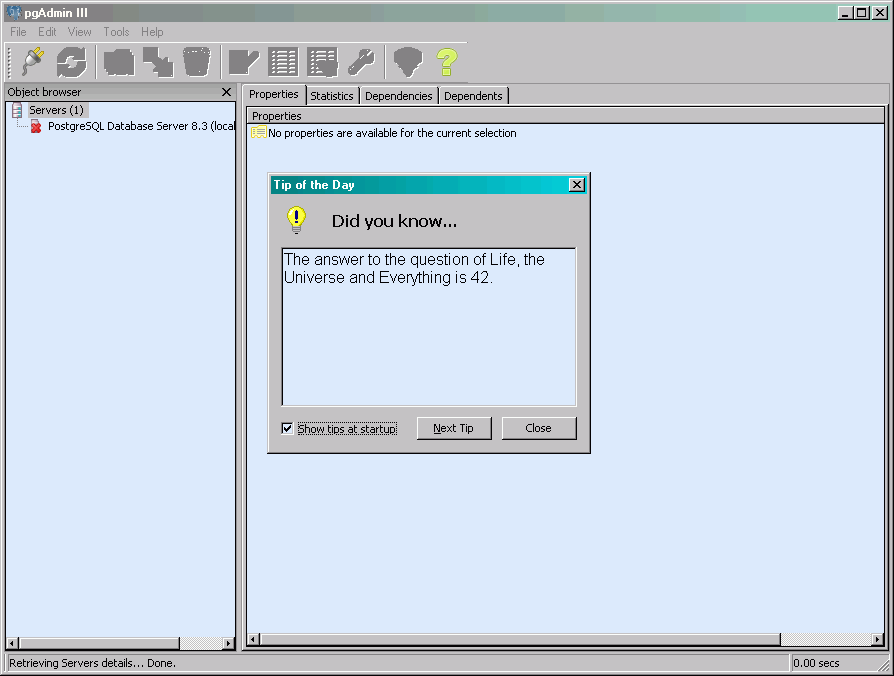Show the next tip with Next Tip

click(x=454, y=428)
